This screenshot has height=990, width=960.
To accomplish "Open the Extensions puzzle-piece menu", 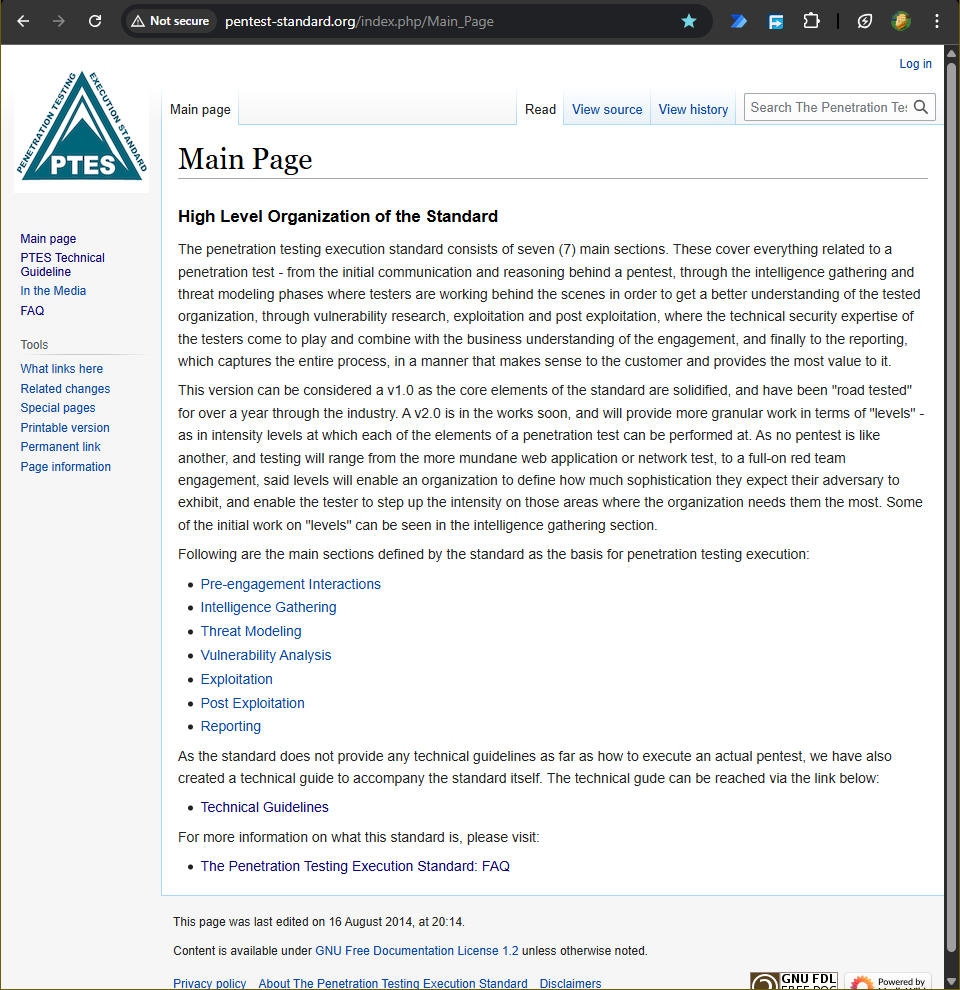I will [811, 21].
